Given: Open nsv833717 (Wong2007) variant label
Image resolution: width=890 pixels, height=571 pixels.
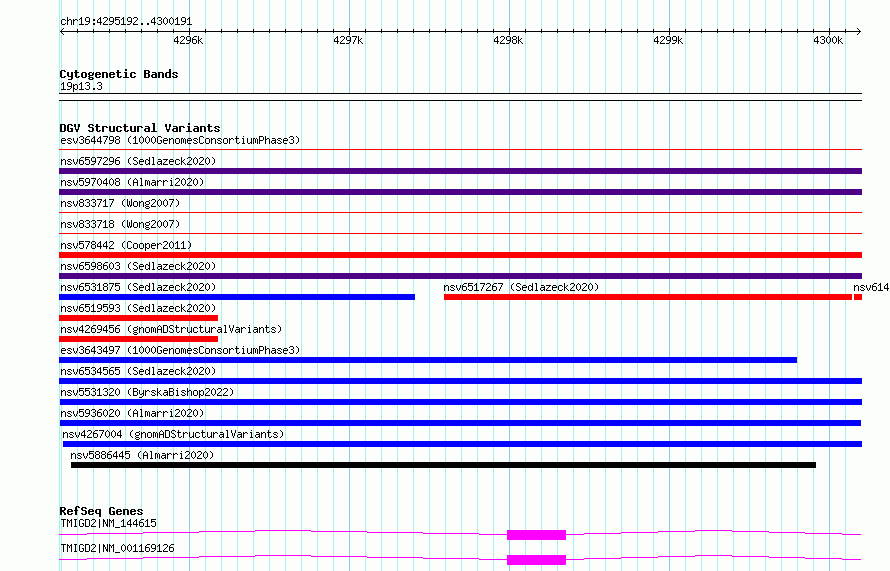Looking at the screenshot, I should (120, 203).
